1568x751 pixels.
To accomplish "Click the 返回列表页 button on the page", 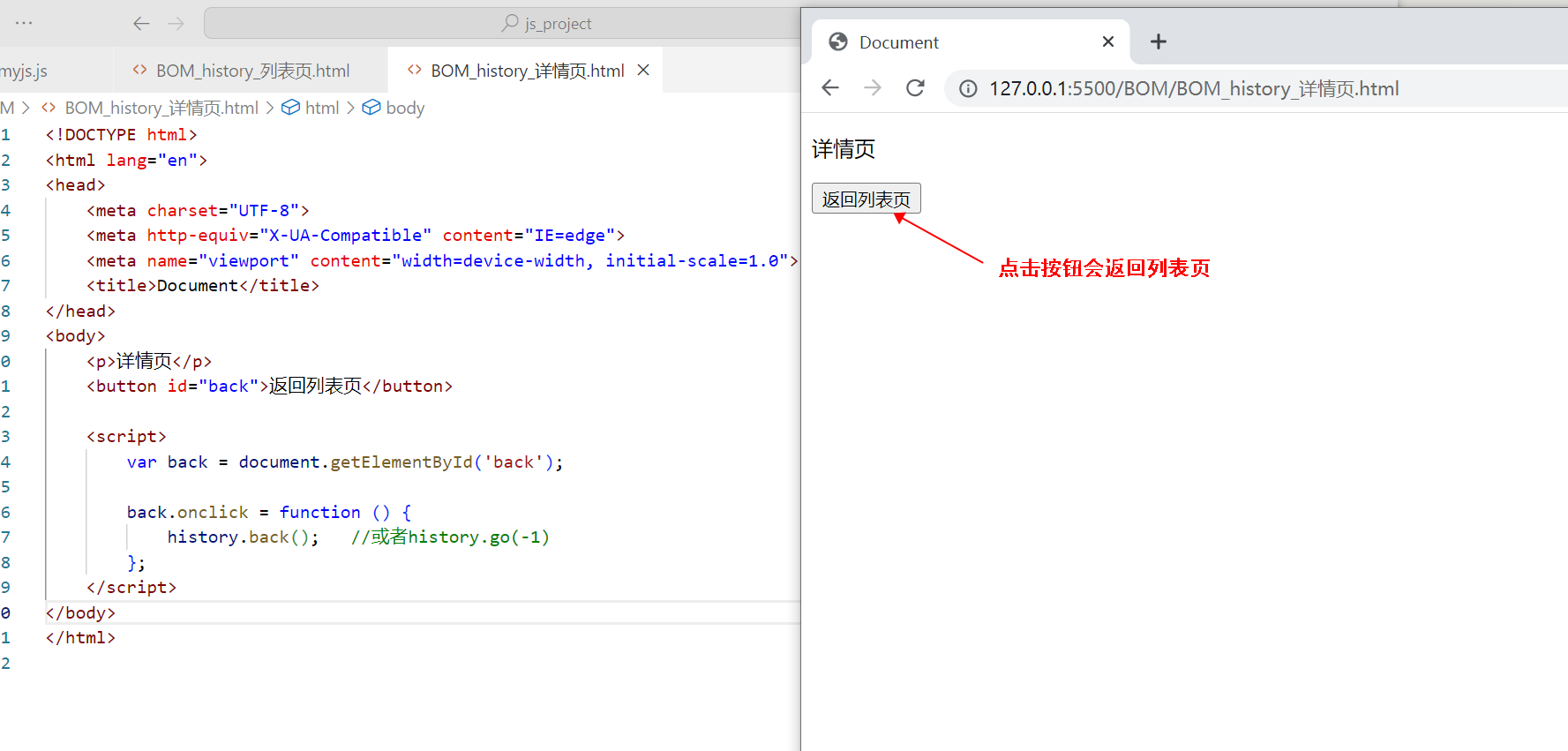I will (x=867, y=199).
